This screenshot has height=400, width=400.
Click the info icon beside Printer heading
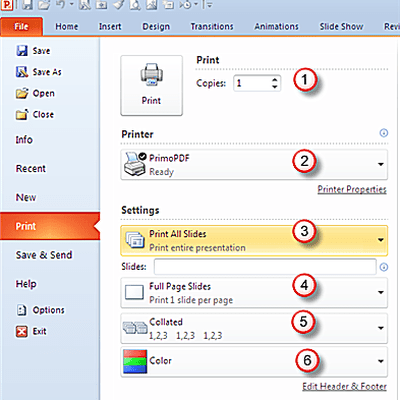(384, 133)
